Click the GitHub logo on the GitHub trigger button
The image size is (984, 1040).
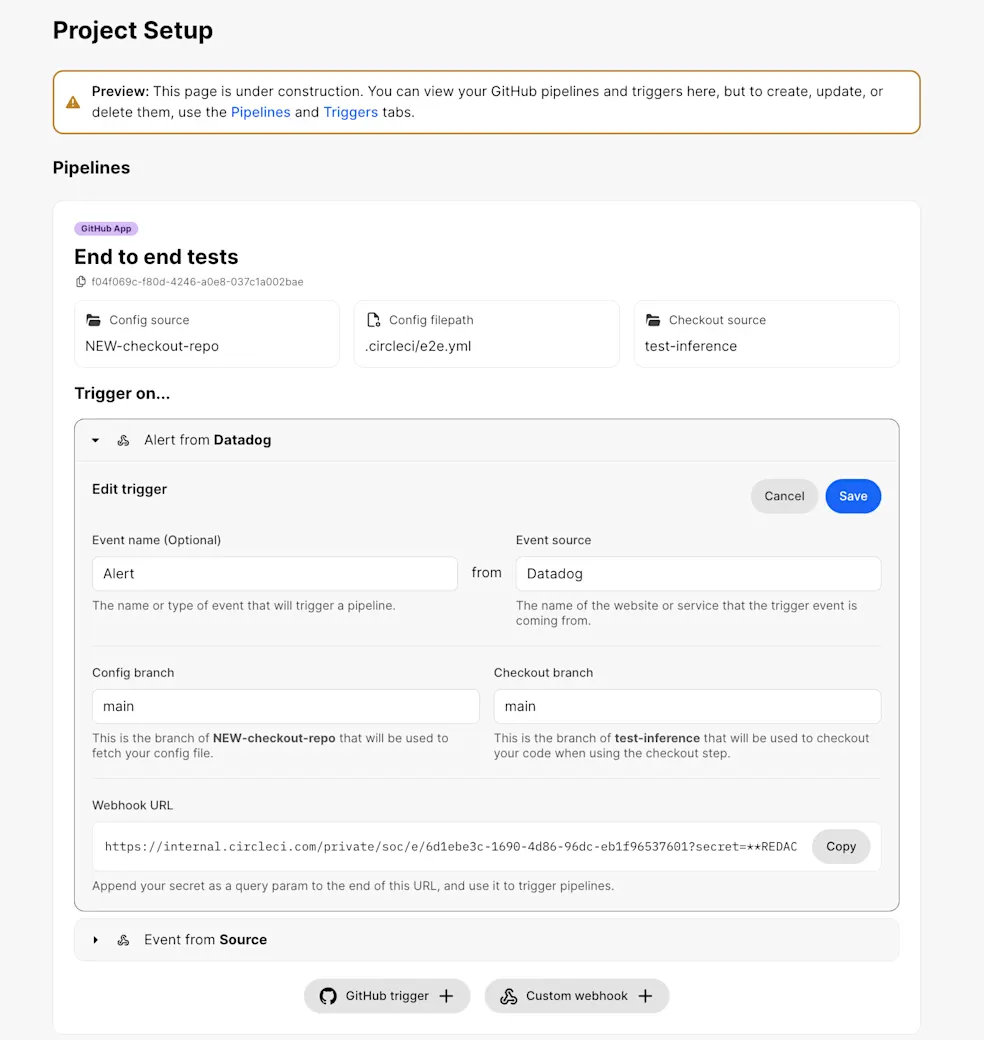click(x=329, y=995)
